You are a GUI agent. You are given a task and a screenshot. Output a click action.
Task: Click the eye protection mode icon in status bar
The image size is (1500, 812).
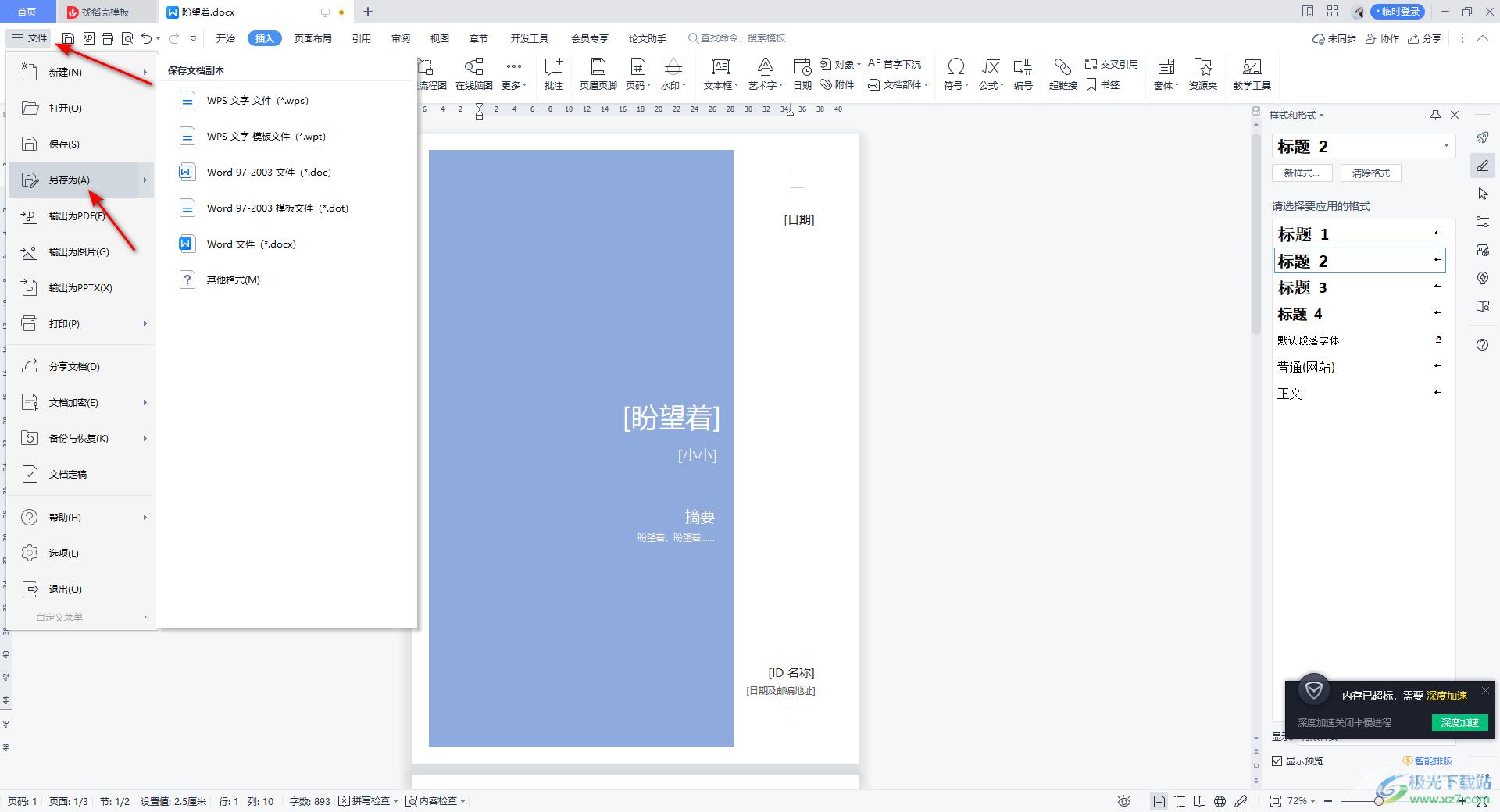[x=1124, y=801]
